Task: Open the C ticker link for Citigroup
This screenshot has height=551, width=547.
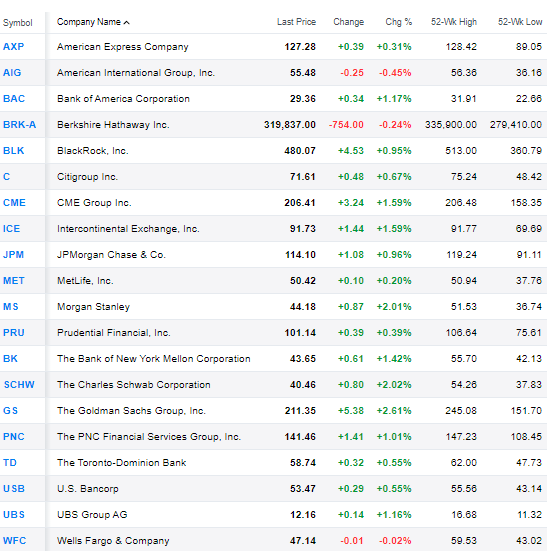Action: click(6, 176)
